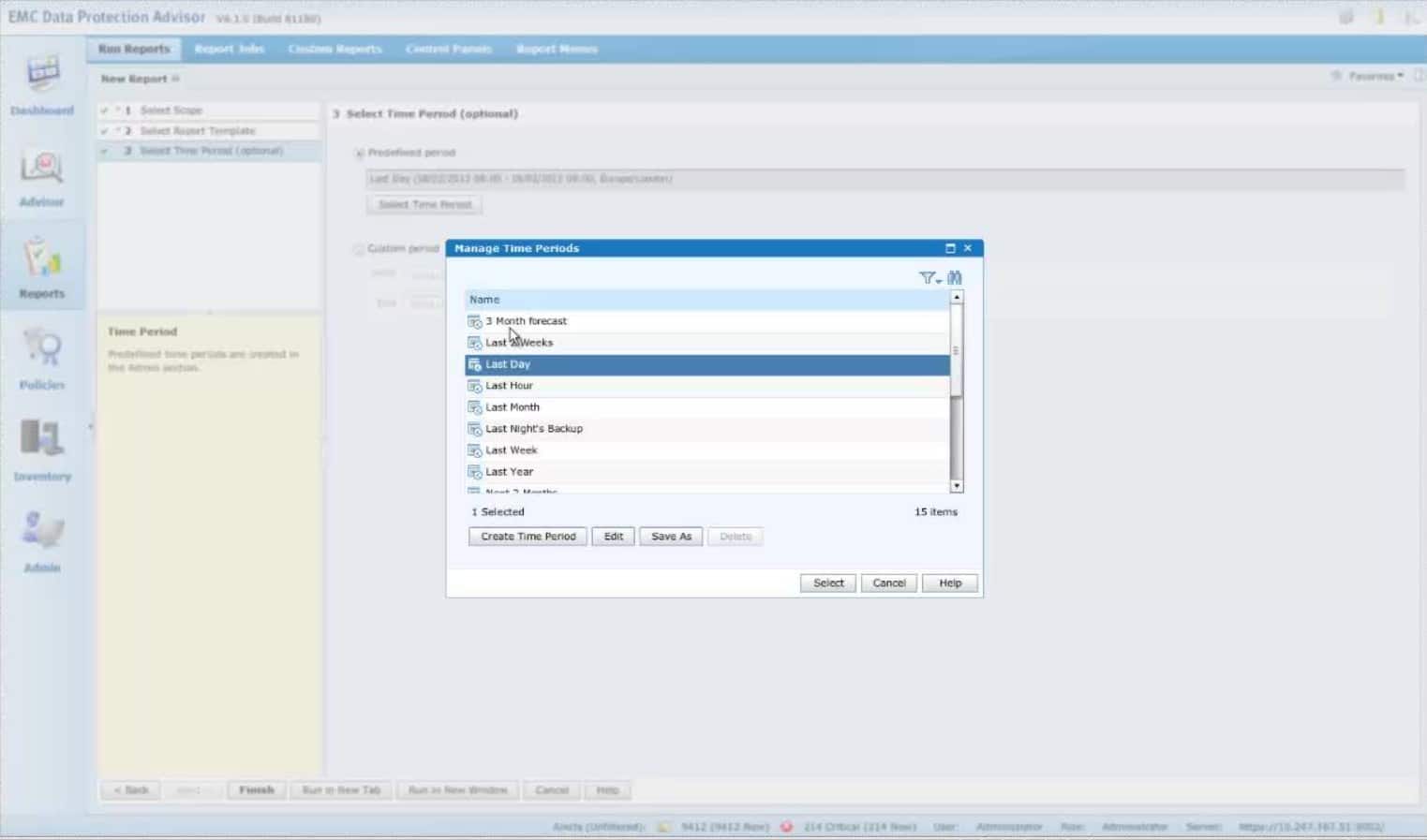
Task: Click the Save As button
Action: pyautogui.click(x=671, y=537)
